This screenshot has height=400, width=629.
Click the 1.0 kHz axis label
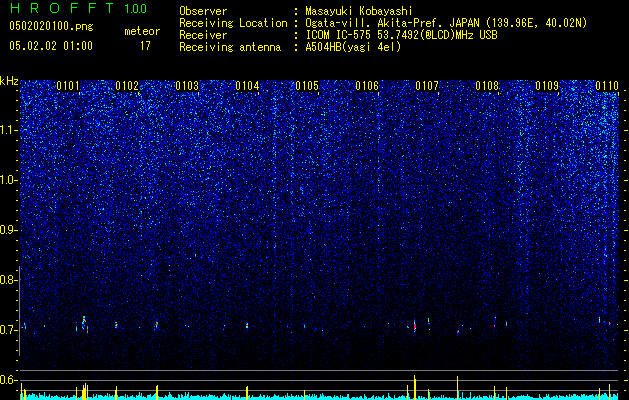click(x=8, y=180)
